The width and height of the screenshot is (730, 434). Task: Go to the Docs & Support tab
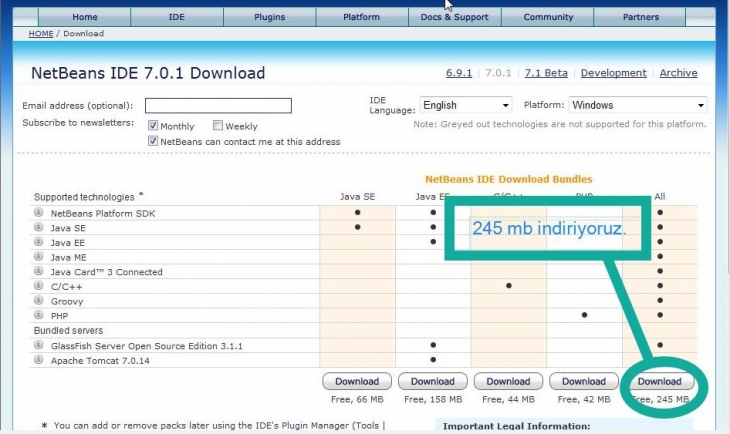[454, 17]
